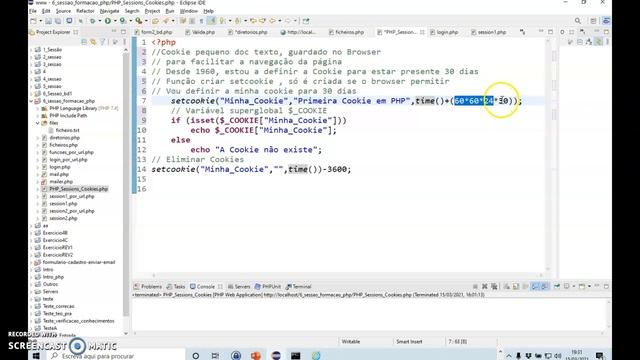Switch to diretorios.php editor tab

(248, 32)
